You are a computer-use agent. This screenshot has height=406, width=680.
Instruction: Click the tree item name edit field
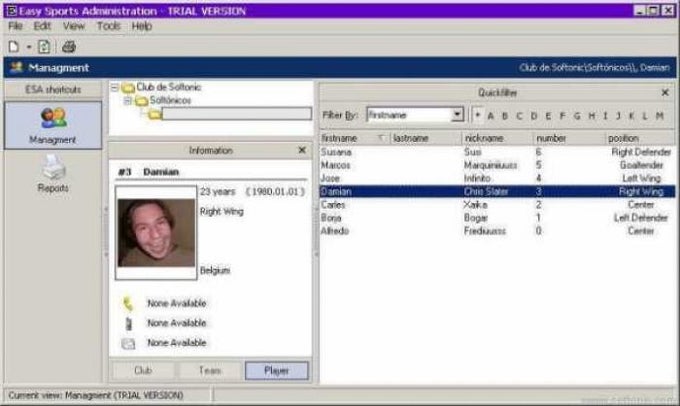pos(236,114)
